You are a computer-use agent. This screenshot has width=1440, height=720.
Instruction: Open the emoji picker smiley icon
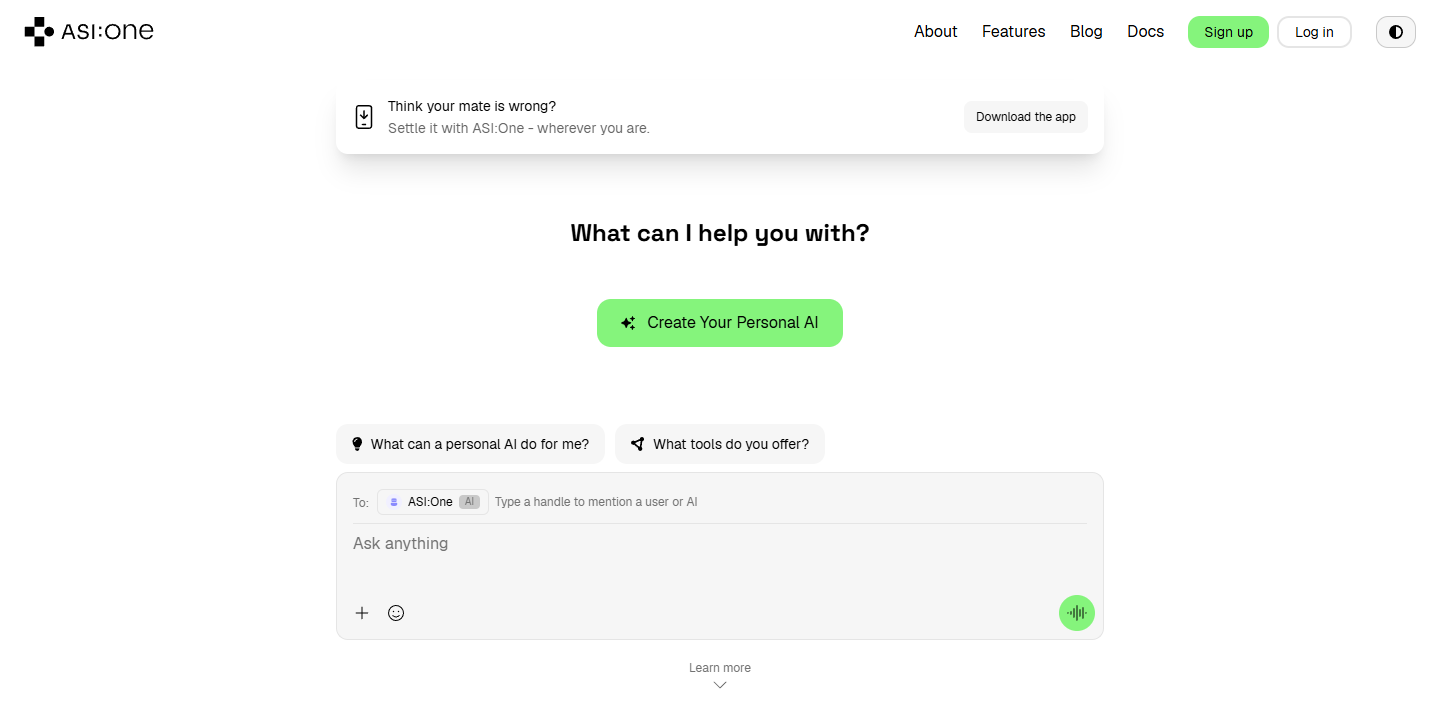tap(396, 613)
